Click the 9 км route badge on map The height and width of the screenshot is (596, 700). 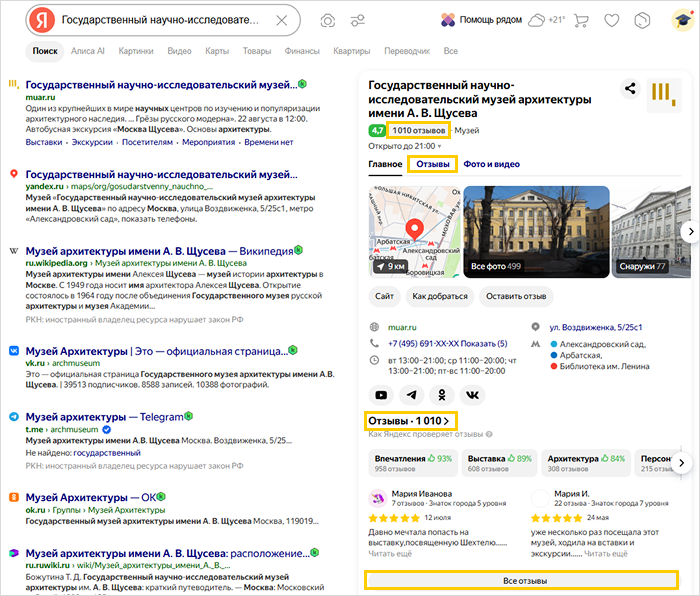(x=392, y=267)
